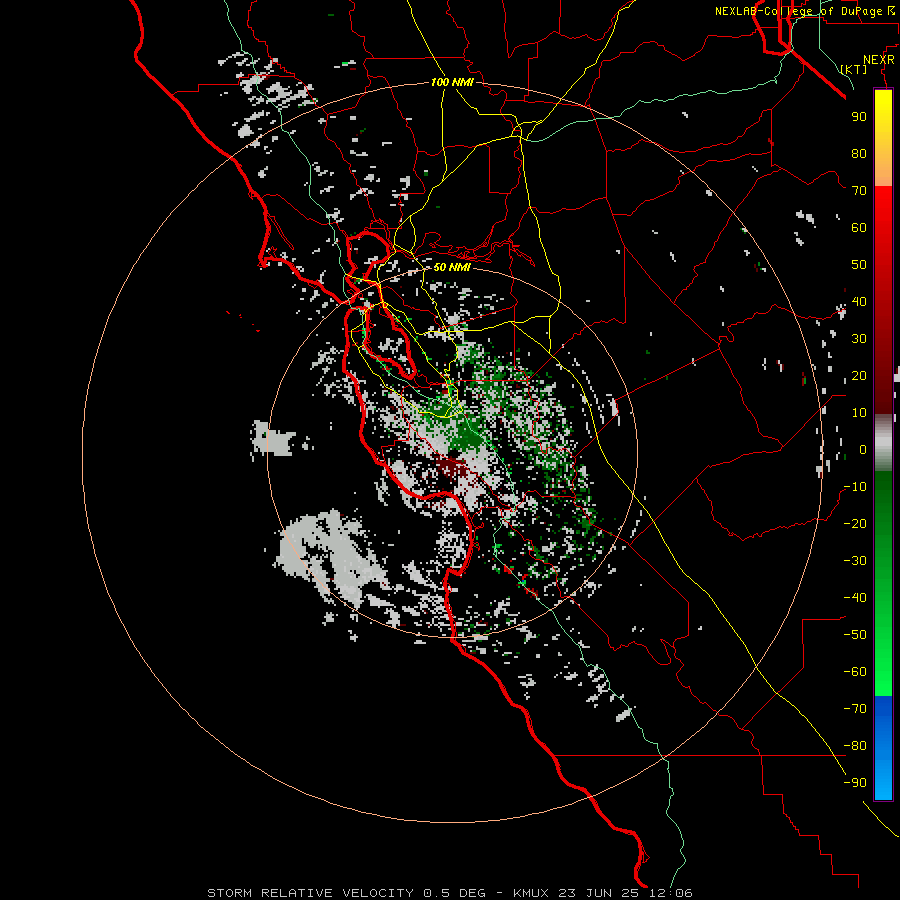
Task: Click the "-40" value on velocity scale
Action: (x=855, y=598)
